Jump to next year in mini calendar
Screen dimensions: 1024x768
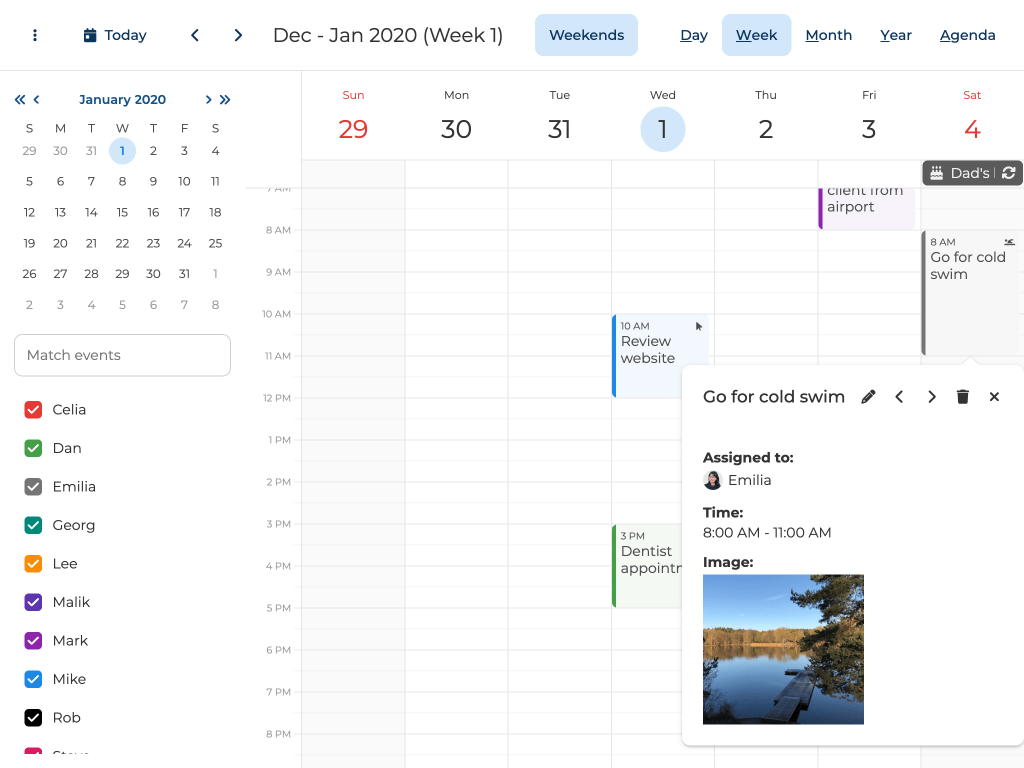coord(225,99)
